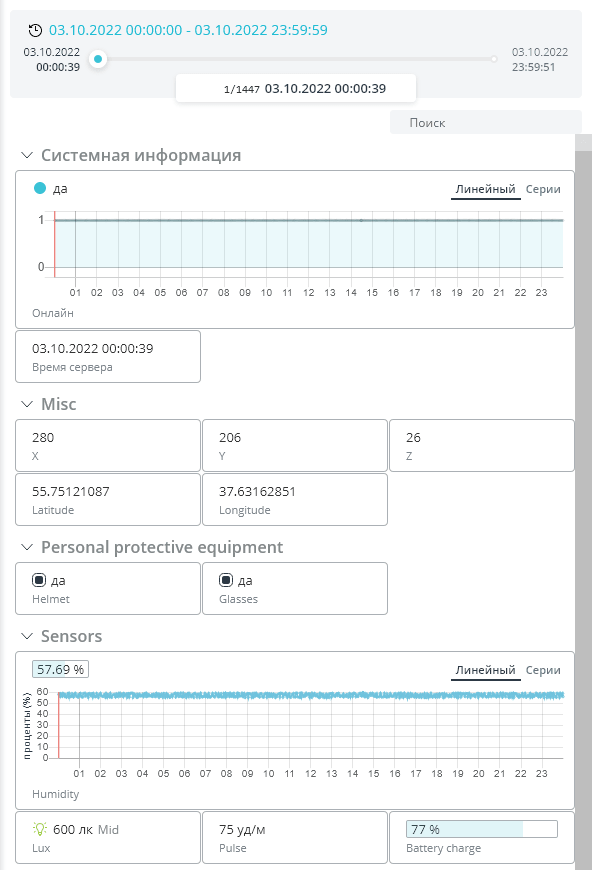Click the Поиск search field

pyautogui.click(x=485, y=123)
